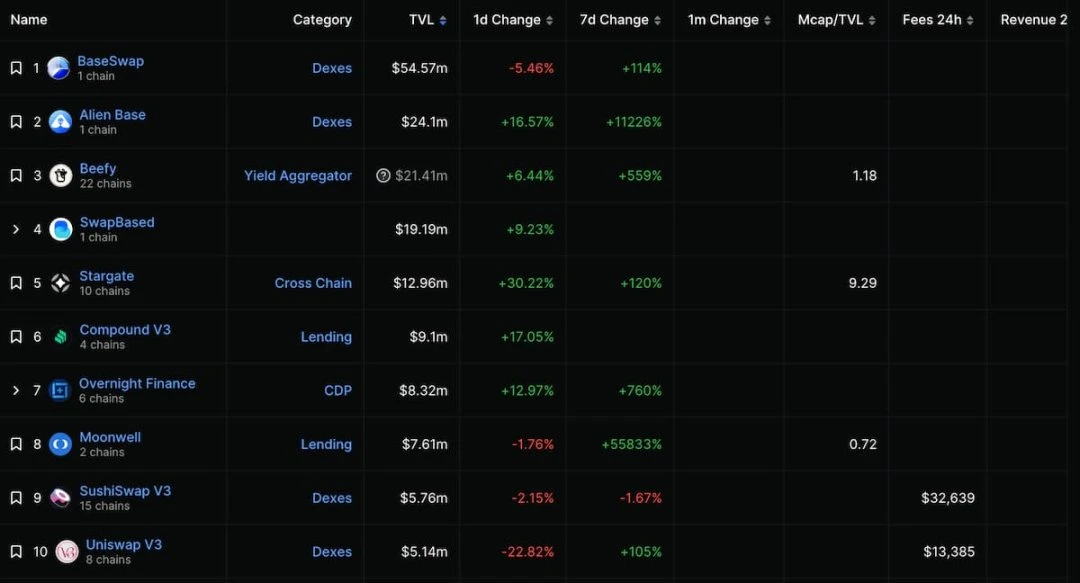This screenshot has height=583, width=1080.
Task: Sort by 7d Change column header
Action: pyautogui.click(x=620, y=20)
